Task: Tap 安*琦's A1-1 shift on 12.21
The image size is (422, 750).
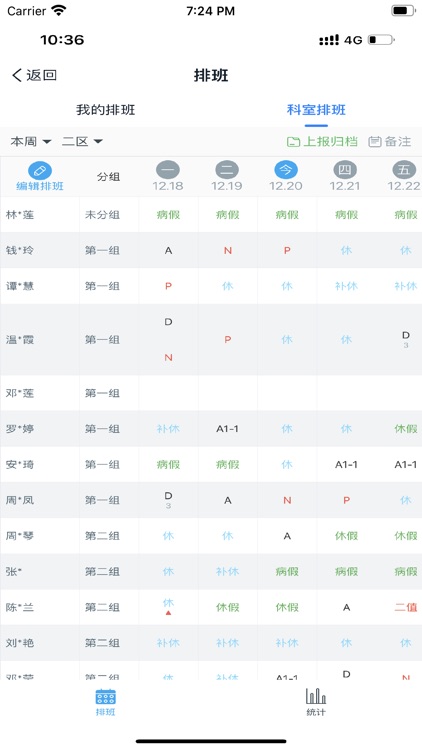Action: [346, 464]
